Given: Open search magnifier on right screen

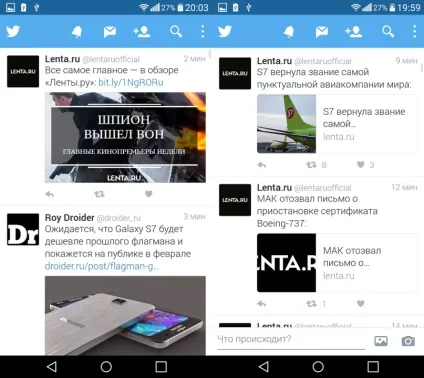Looking at the screenshot, I should [x=388, y=32].
